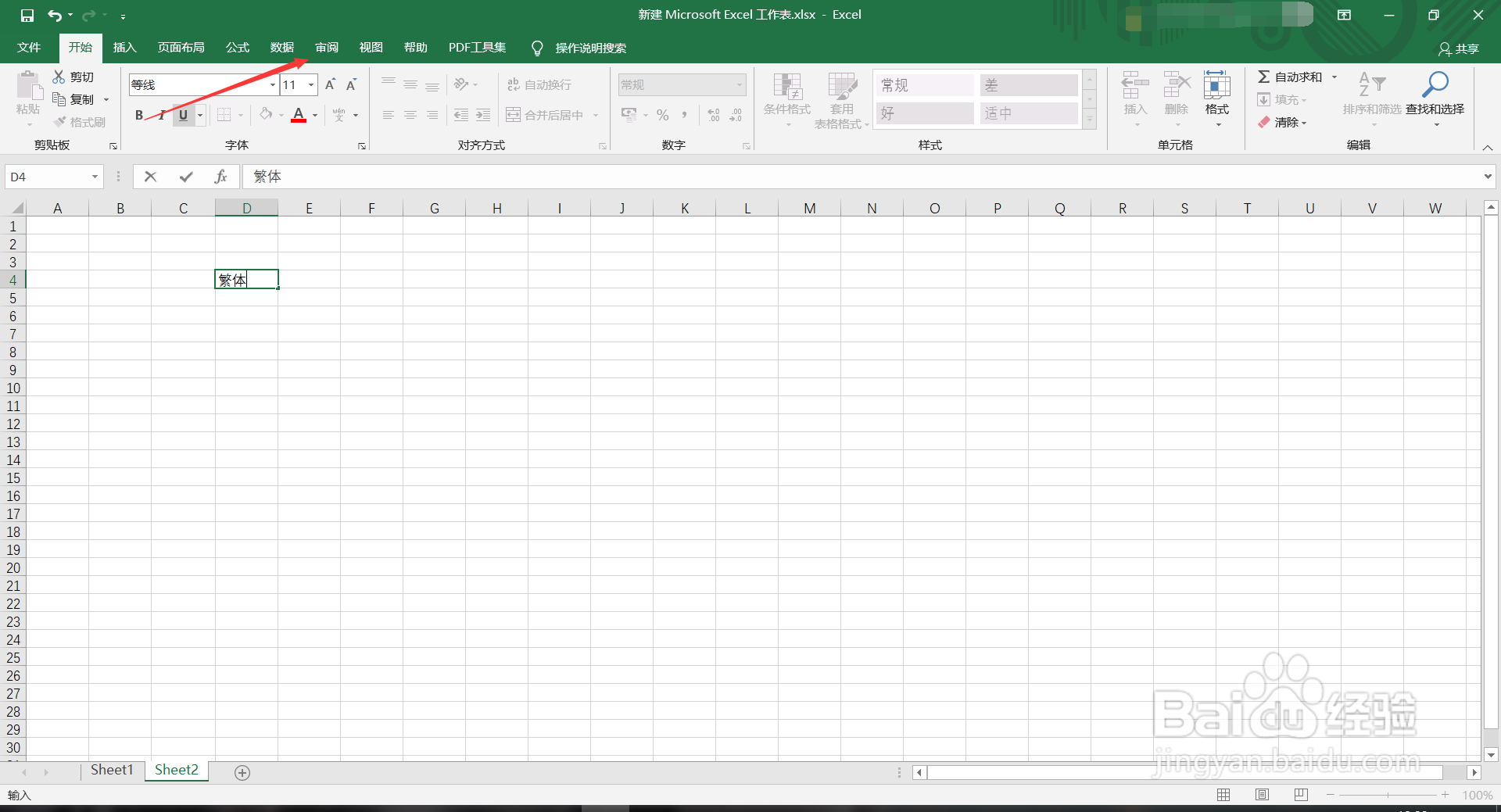Switch to the Sheet1 worksheet tab
Image resolution: width=1501 pixels, height=812 pixels.
click(112, 771)
